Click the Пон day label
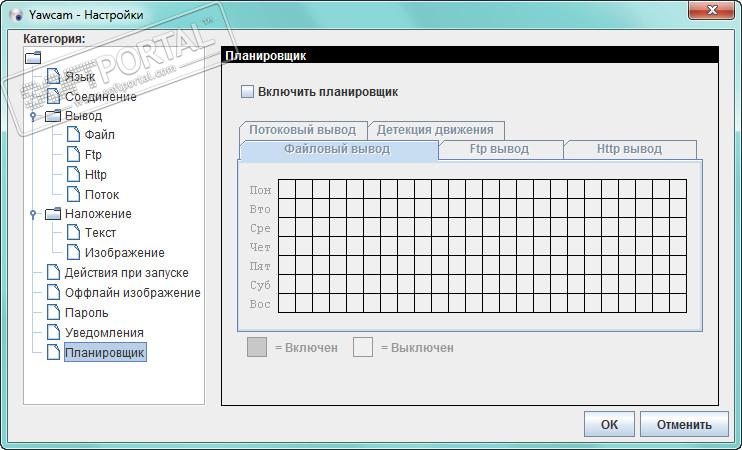 click(x=260, y=190)
